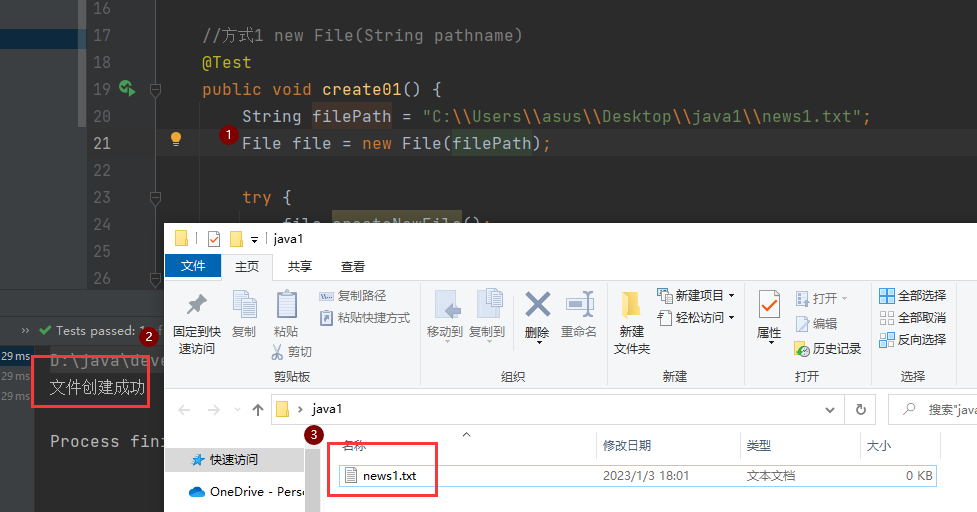The image size is (977, 512).
Task: Switch to the Home (主页) ribbon tab
Action: pyautogui.click(x=247, y=267)
